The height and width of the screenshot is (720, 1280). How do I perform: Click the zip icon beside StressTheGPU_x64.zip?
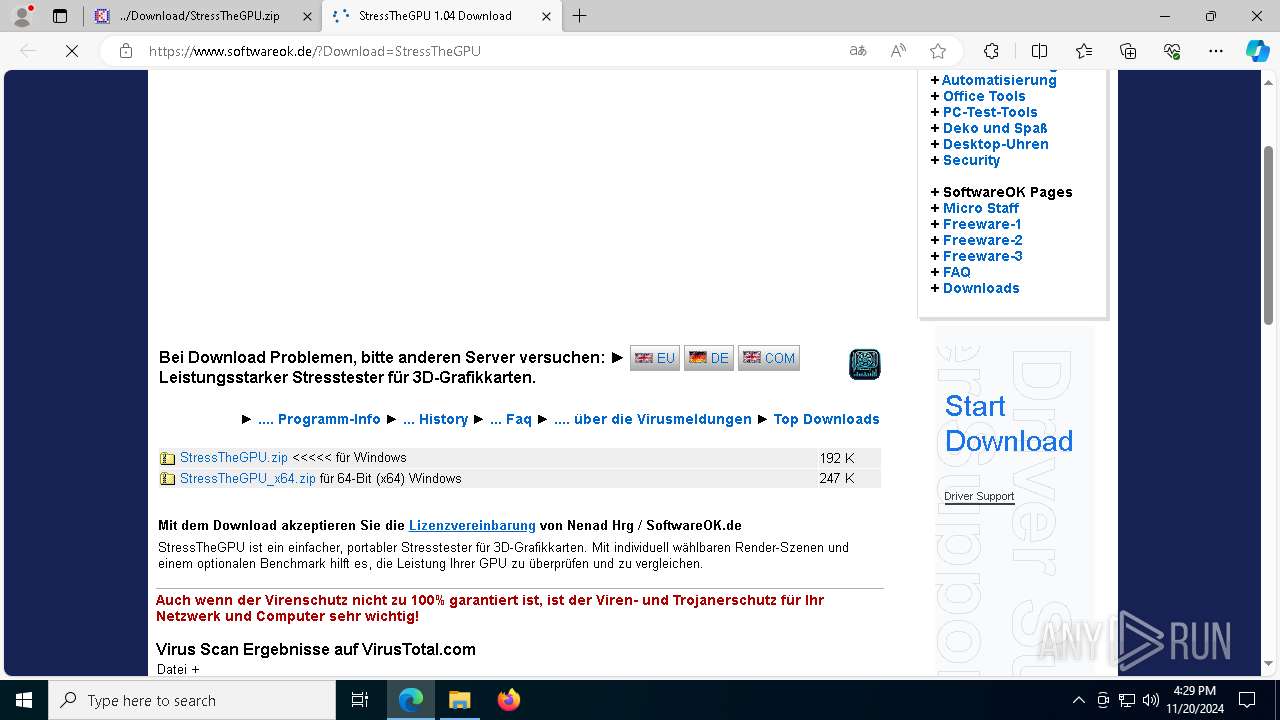168,479
